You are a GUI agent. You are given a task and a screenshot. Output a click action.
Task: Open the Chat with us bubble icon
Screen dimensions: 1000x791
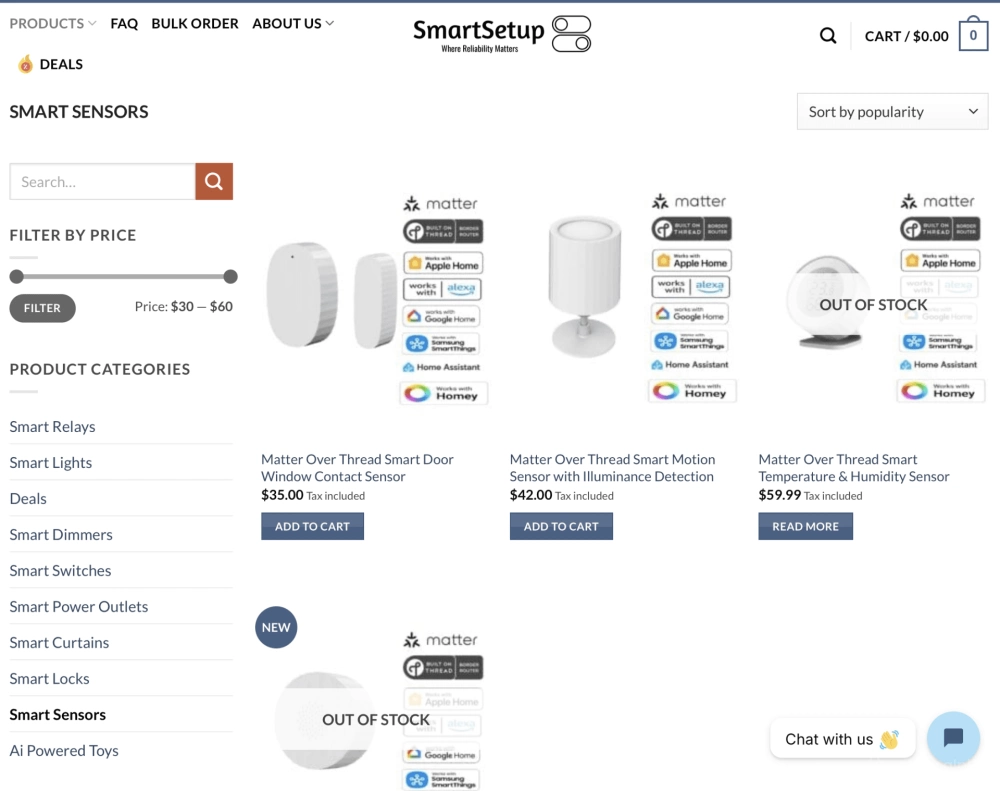click(x=953, y=739)
